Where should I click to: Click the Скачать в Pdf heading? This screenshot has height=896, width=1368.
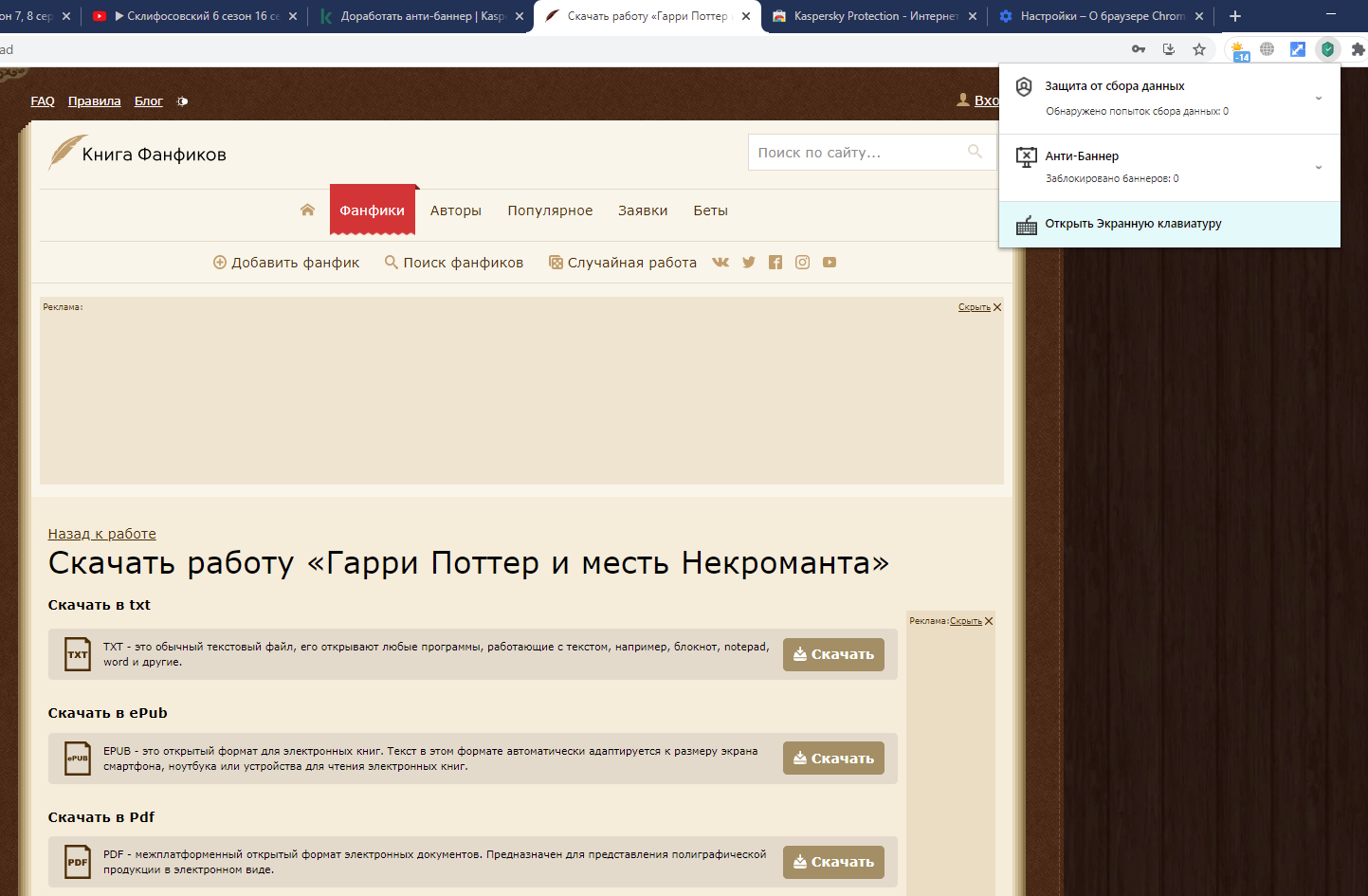101,817
